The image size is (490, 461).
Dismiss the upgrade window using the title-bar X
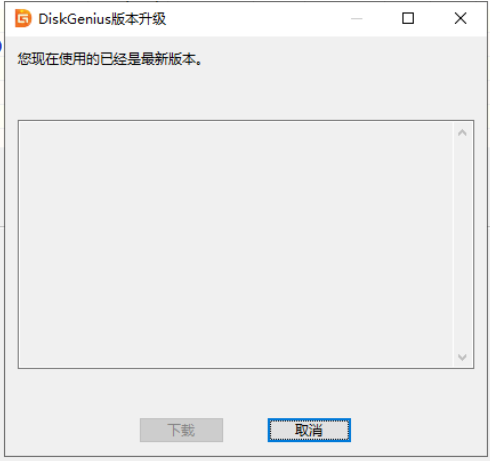[x=460, y=18]
